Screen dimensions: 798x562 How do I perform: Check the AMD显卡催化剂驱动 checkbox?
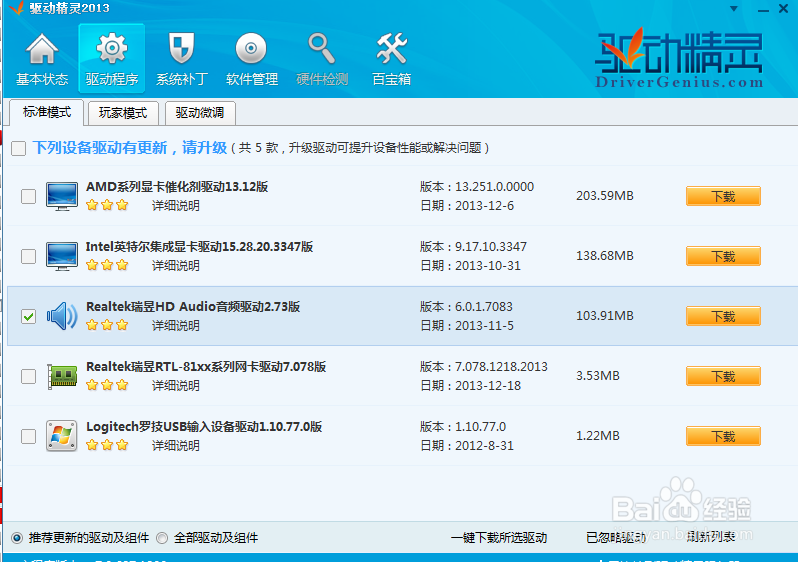click(x=28, y=196)
